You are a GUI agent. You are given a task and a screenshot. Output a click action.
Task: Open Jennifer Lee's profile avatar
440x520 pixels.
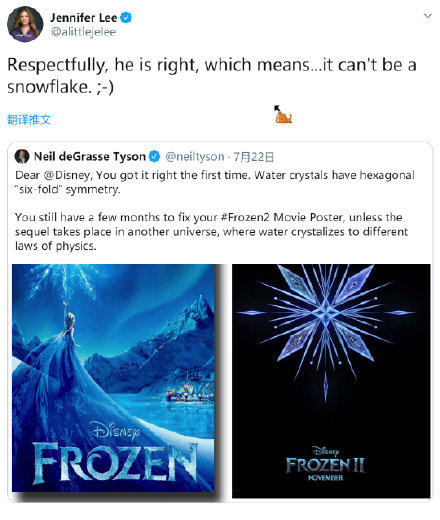coord(25,24)
